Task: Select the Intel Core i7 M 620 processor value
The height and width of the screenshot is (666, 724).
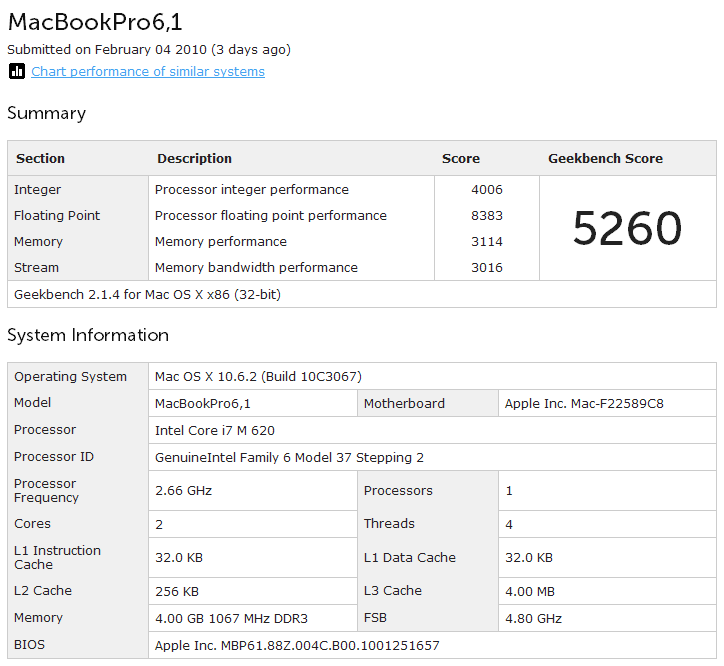Action: (215, 430)
